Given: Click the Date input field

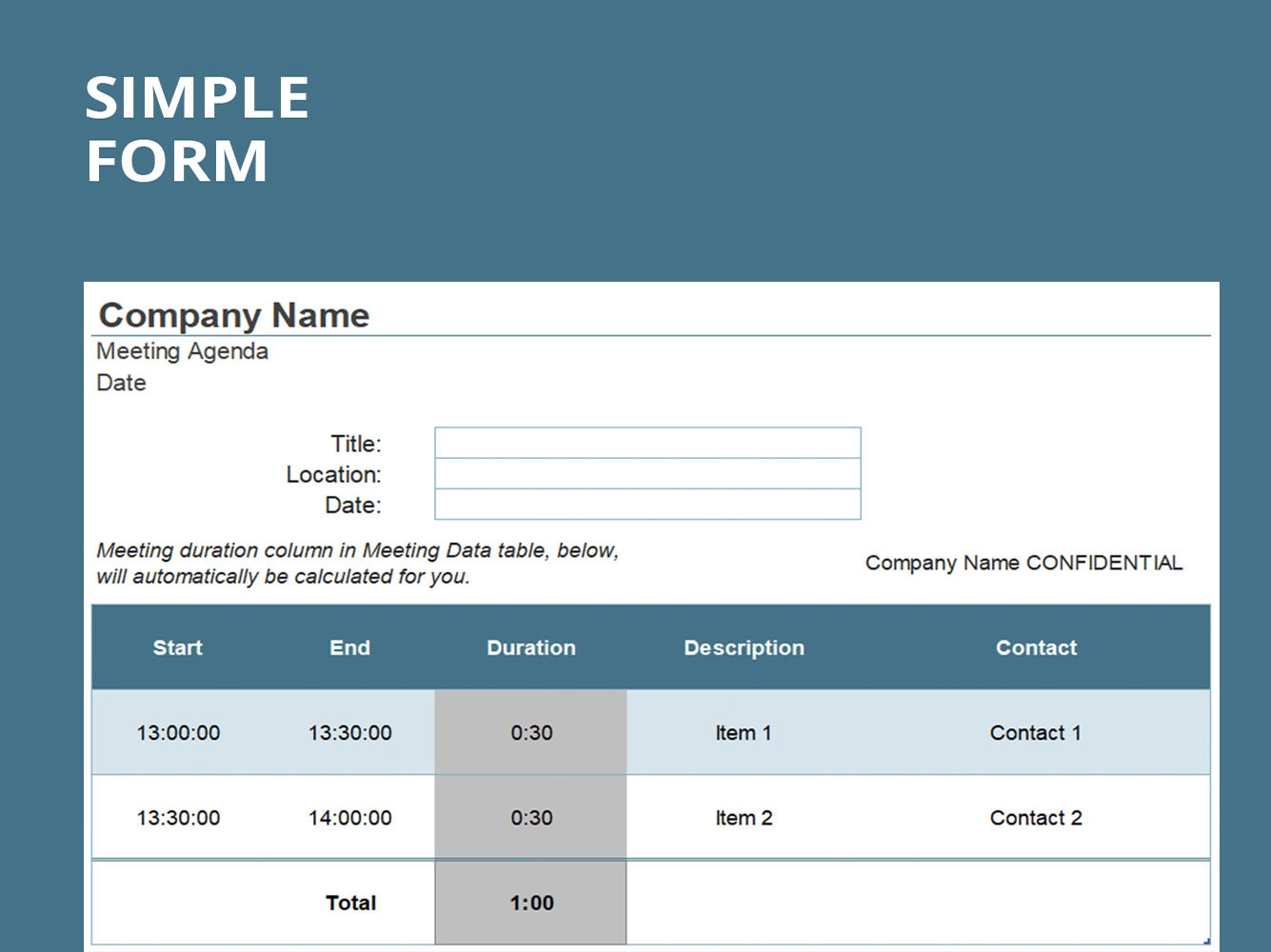Looking at the screenshot, I should (646, 506).
